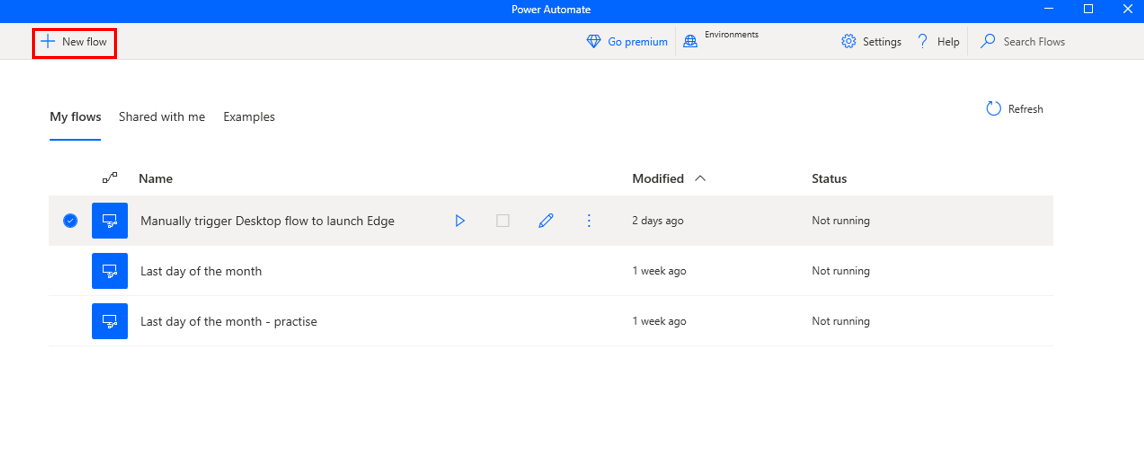Open Settings

871,42
